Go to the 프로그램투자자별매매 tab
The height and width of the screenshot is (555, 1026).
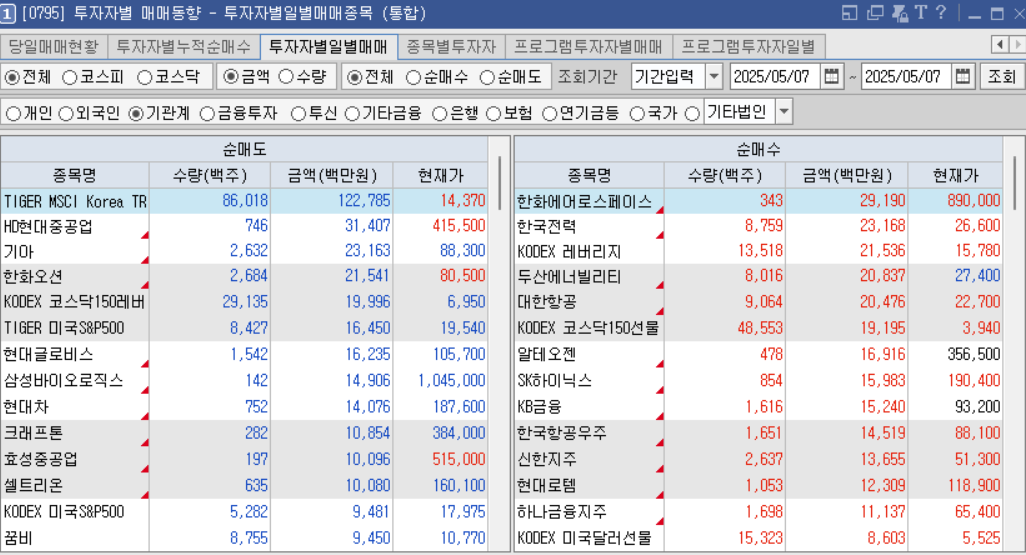pyautogui.click(x=588, y=46)
